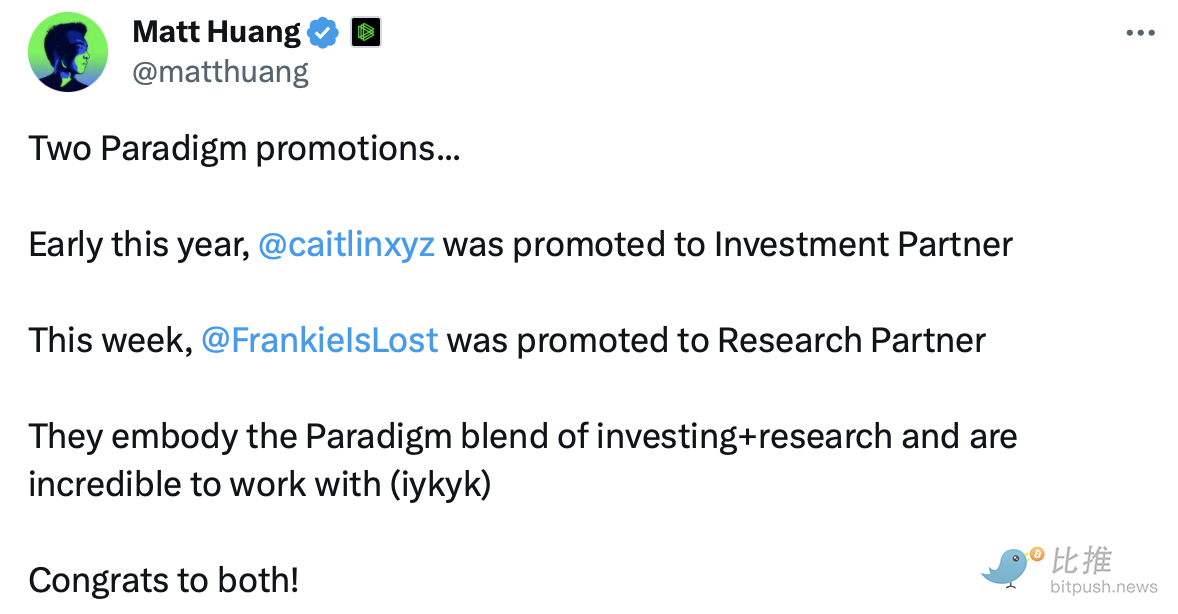The width and height of the screenshot is (1178, 614).
Task: Click the orange Bitcoin coin symbol
Action: (x=1036, y=553)
